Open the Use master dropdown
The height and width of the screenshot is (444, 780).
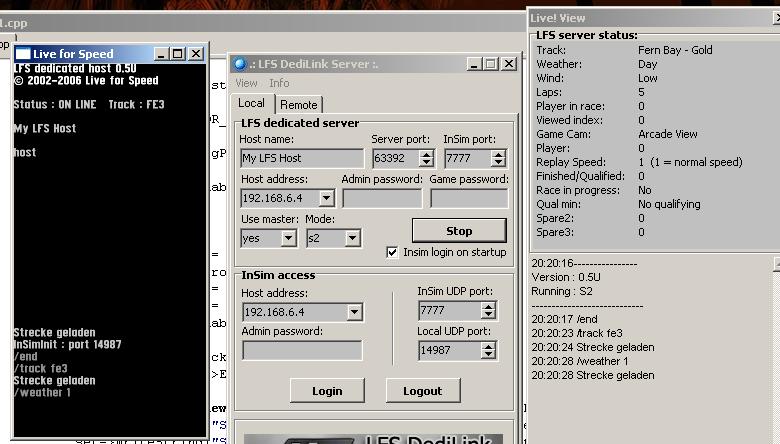(289, 238)
